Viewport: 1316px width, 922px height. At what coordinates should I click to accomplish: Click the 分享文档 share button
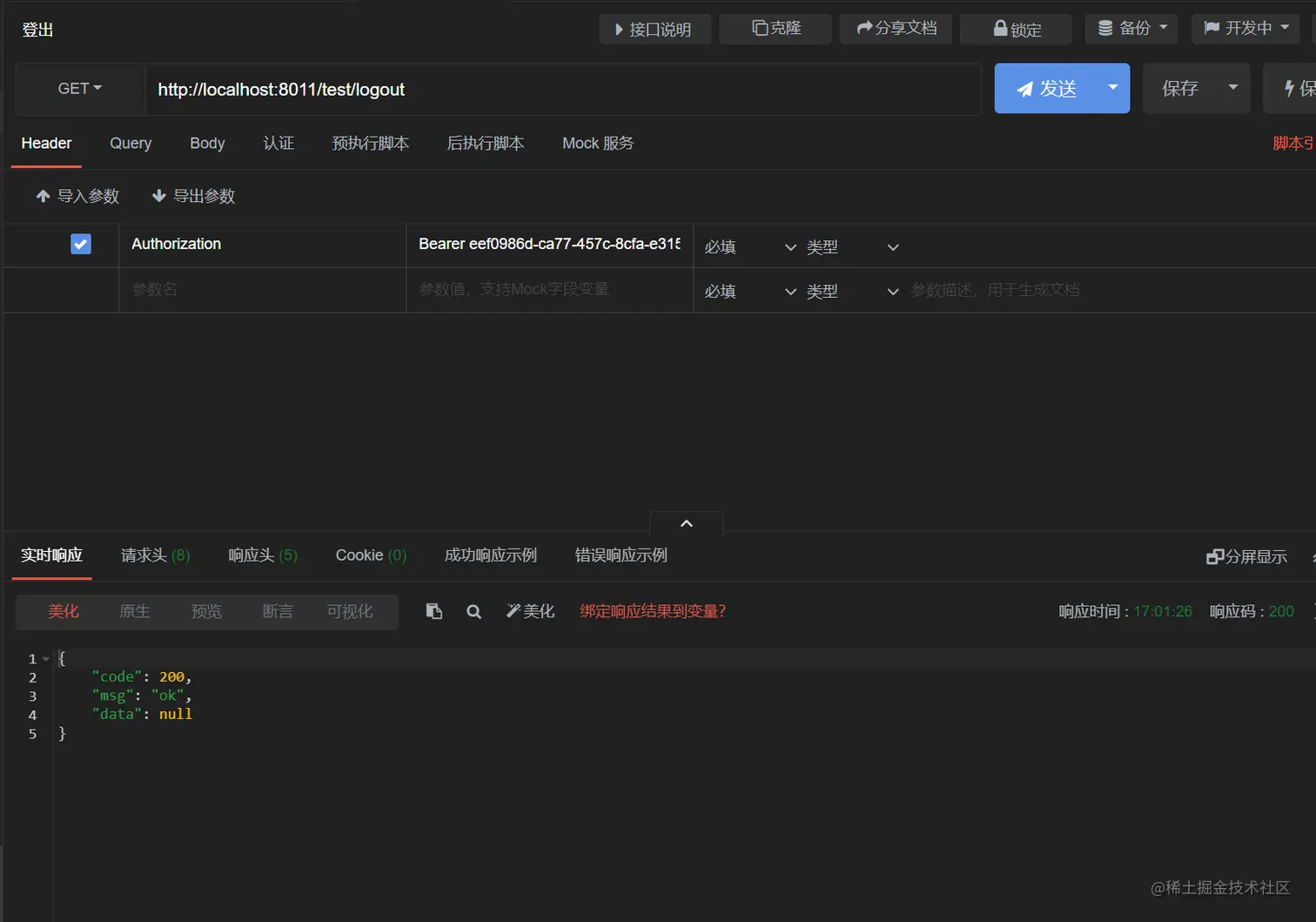[x=896, y=29]
